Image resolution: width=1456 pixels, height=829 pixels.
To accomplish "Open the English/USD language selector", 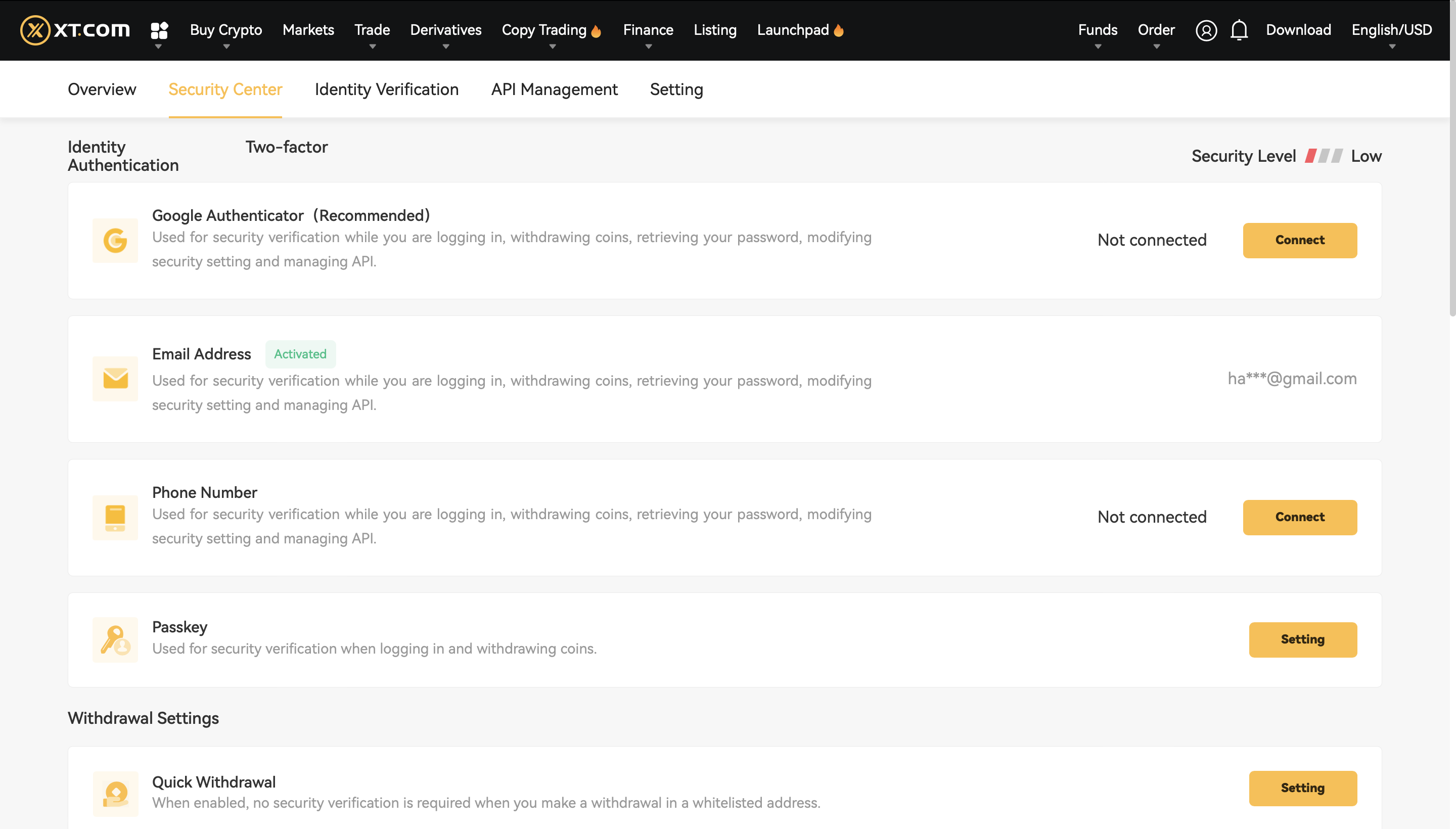I will click(1391, 30).
